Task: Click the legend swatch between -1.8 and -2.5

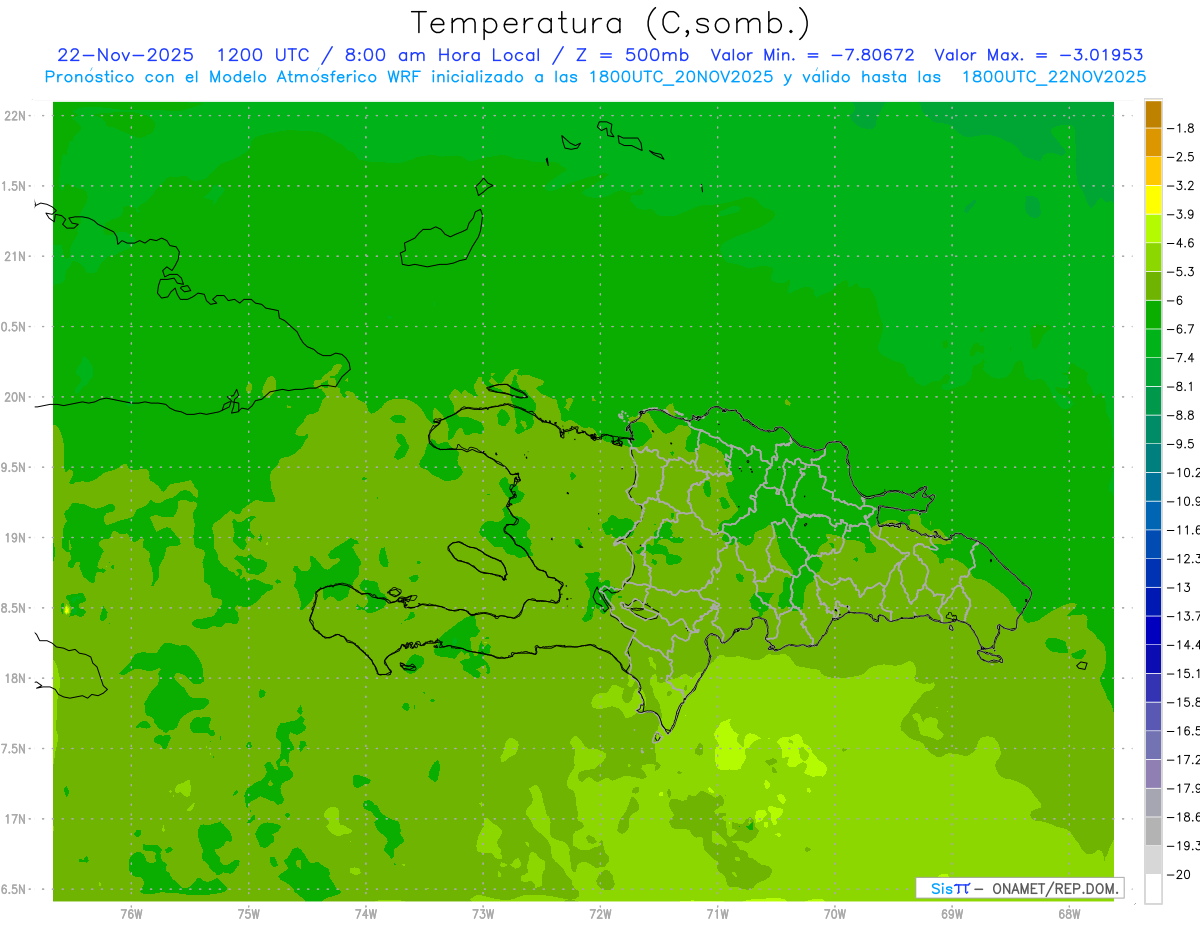Action: pyautogui.click(x=1153, y=142)
